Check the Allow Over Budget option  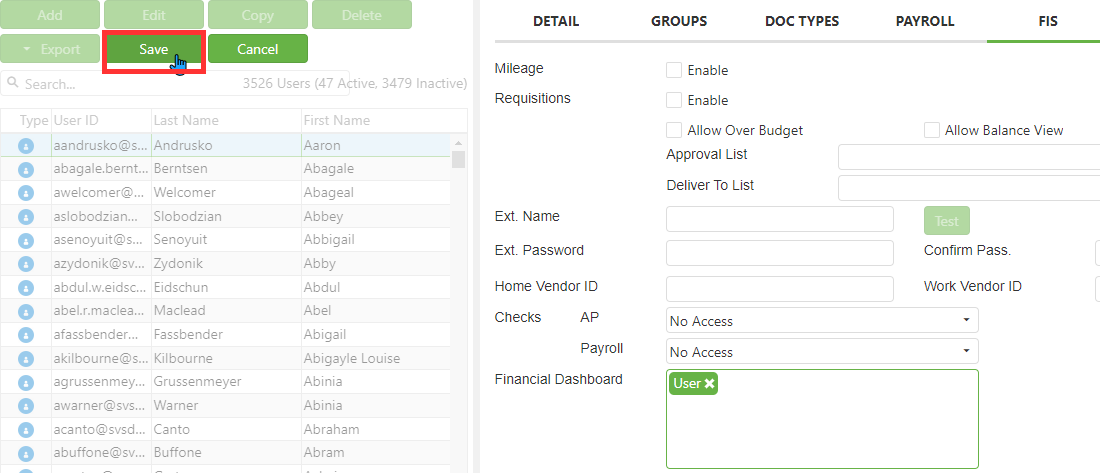[674, 130]
